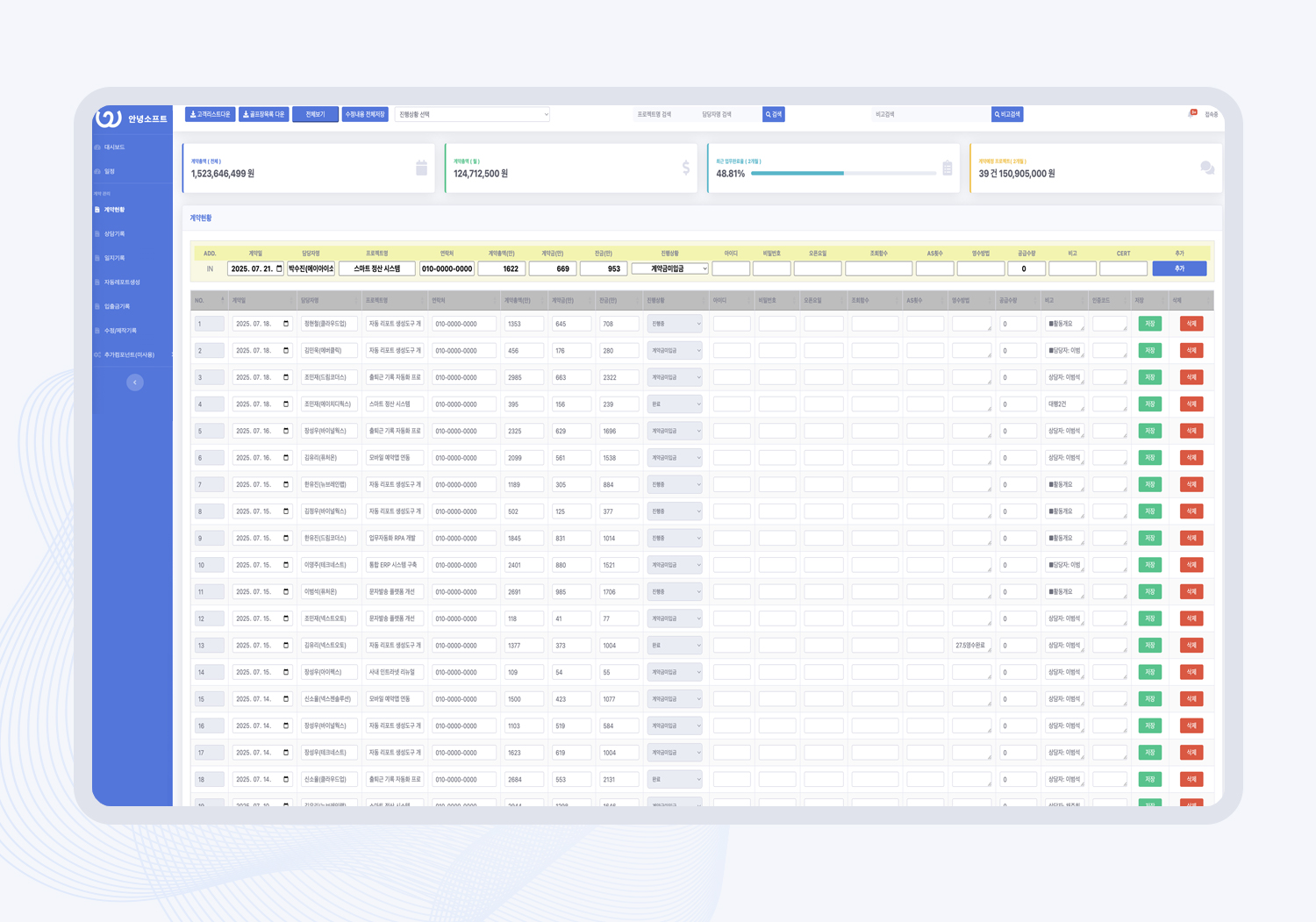This screenshot has width=1316, height=922.
Task: Open row 4 완료 status dropdown
Action: [675, 404]
